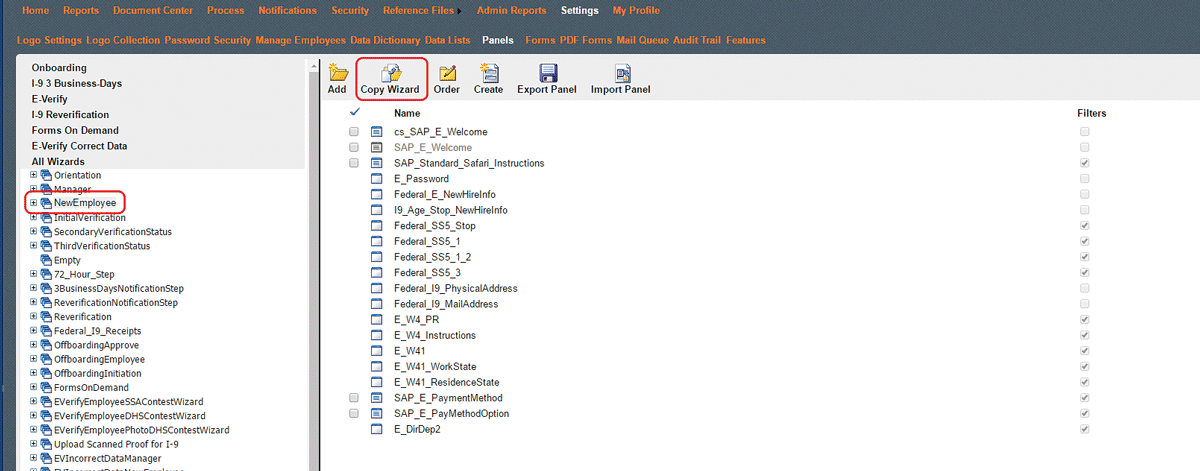Screen dimensions: 1200x471
Task: Click the select-all checkmark column header
Action: [x=354, y=113]
